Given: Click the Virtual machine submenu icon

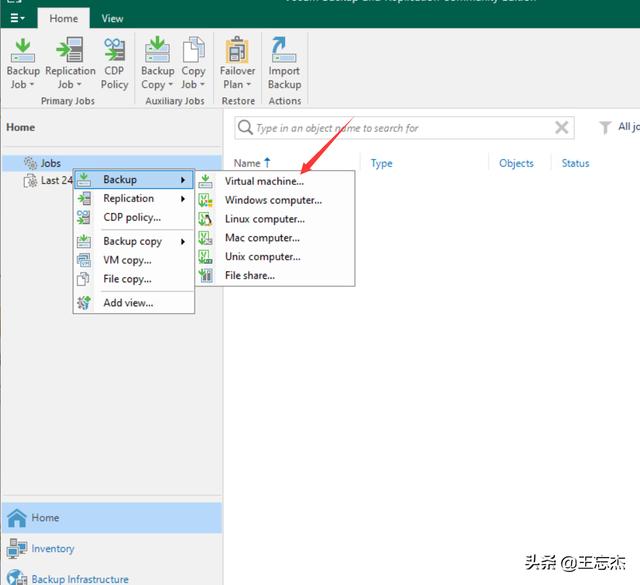Looking at the screenshot, I should (x=205, y=181).
